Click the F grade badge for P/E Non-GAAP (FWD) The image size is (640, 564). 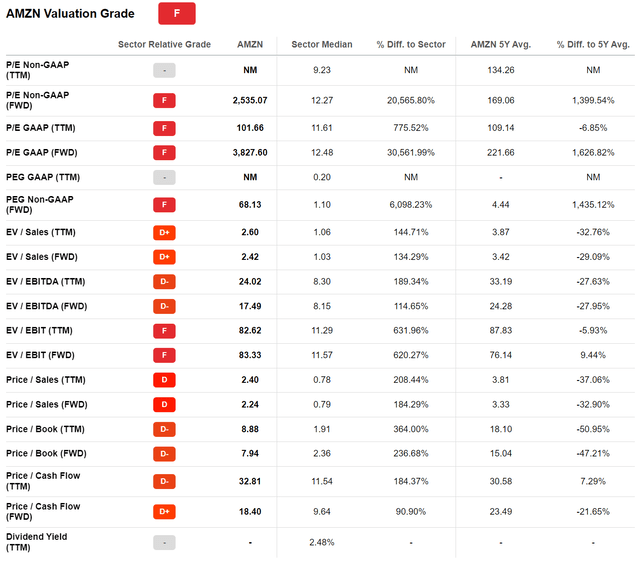[164, 100]
